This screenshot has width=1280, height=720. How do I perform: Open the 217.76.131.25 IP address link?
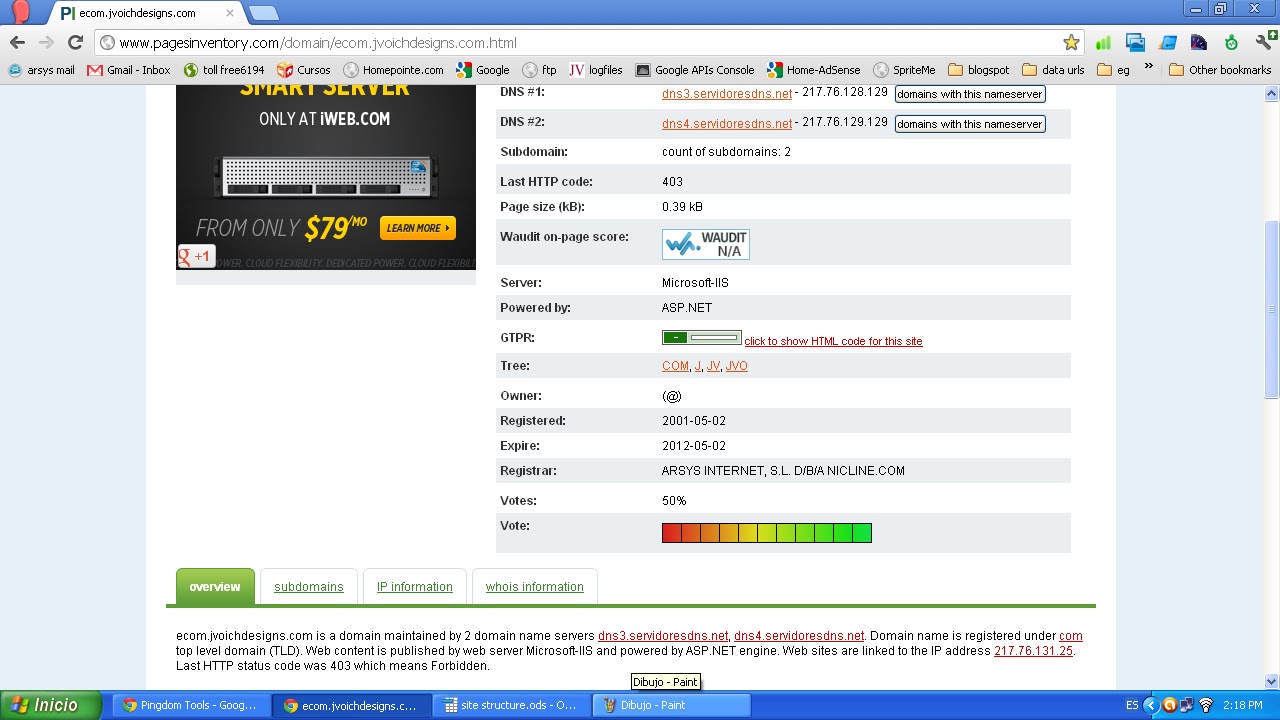coord(1033,651)
